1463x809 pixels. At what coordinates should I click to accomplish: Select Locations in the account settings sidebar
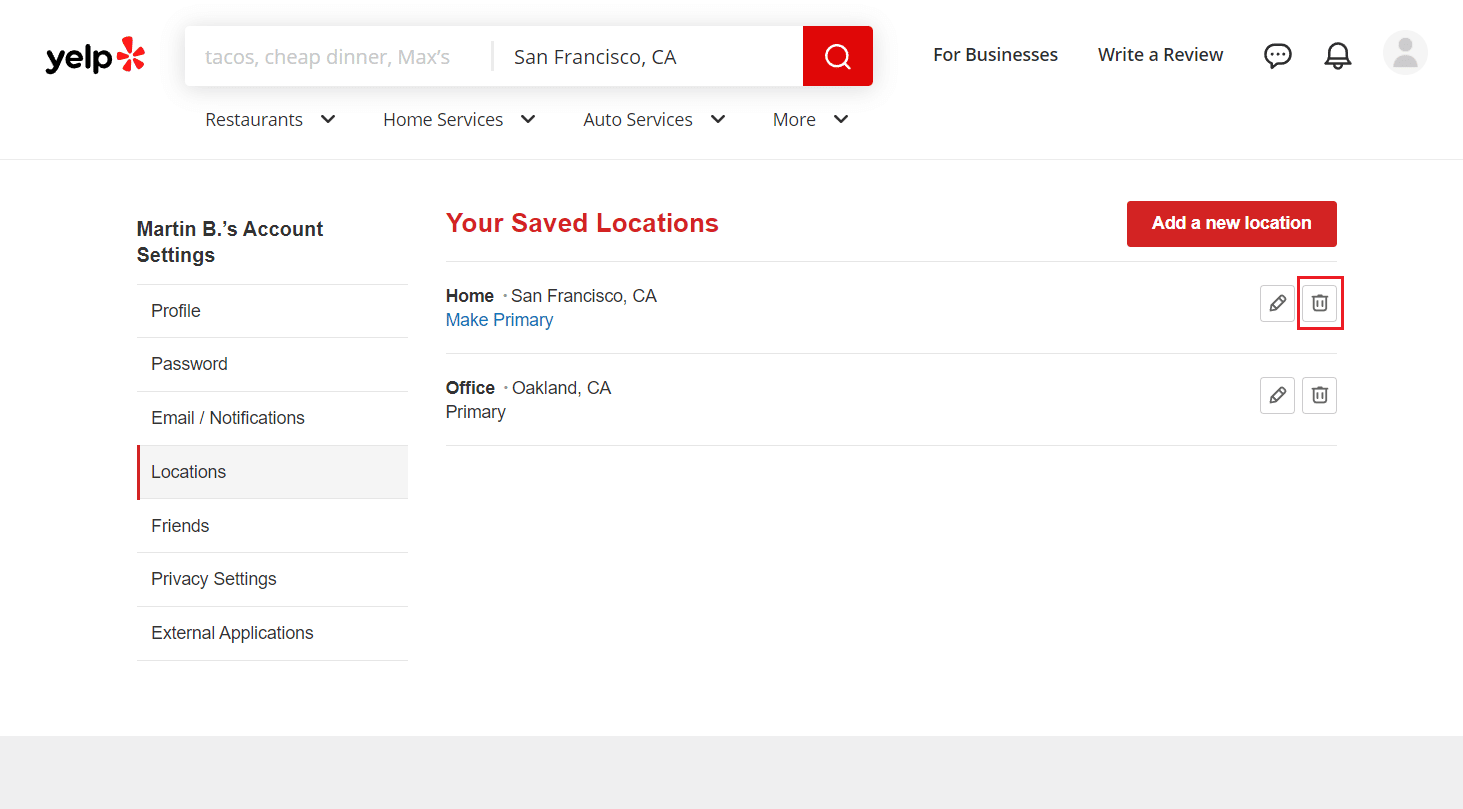pos(188,471)
